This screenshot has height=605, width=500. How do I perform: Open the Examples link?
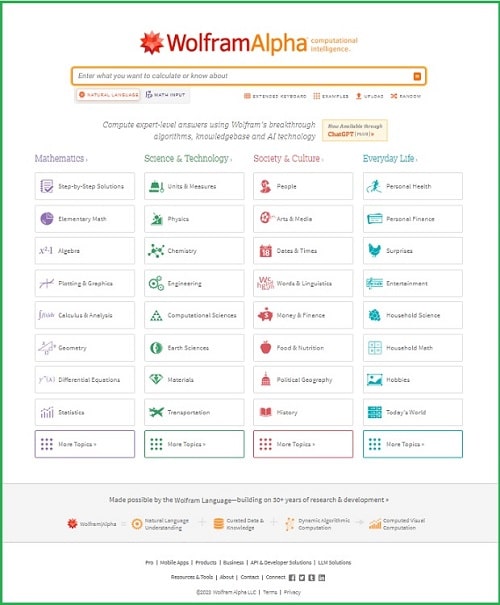(331, 96)
